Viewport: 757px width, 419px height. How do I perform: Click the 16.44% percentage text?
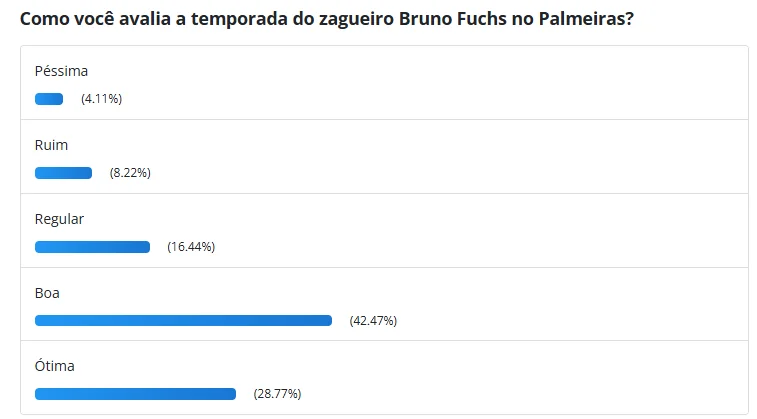click(x=191, y=247)
